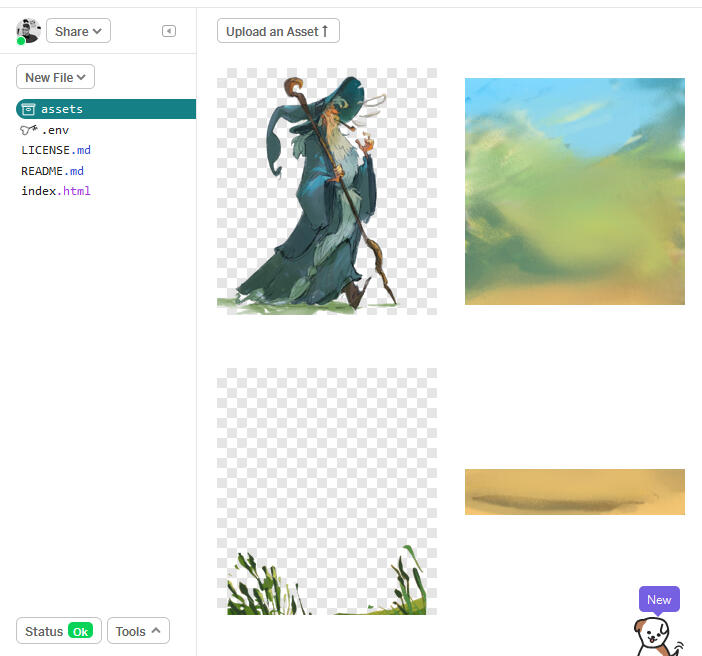Open the New File dropdown
The width and height of the screenshot is (702, 656).
(55, 77)
